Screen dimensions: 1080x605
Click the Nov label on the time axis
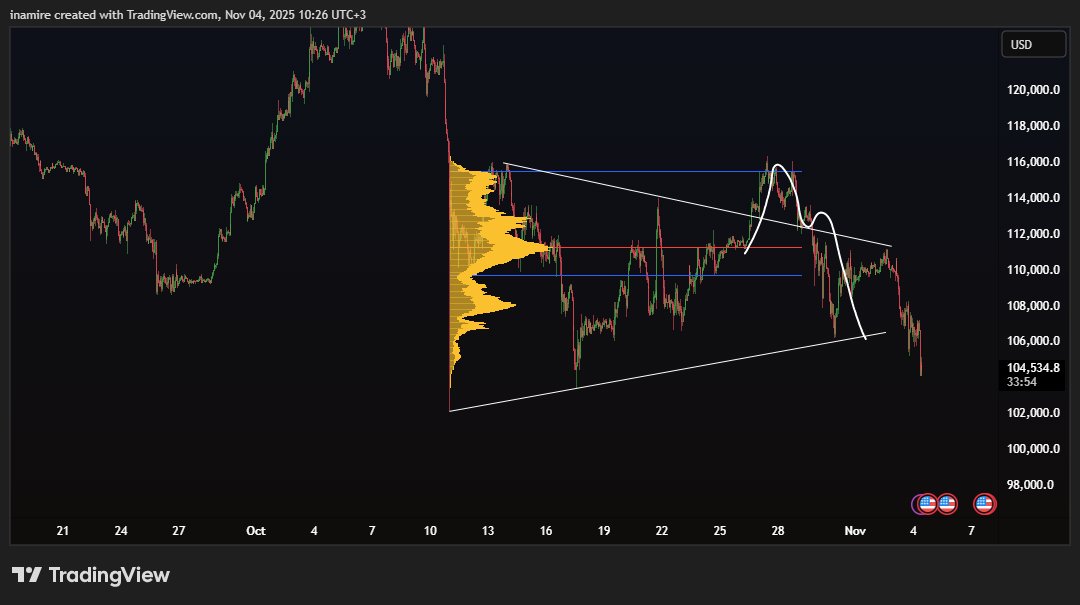855,531
